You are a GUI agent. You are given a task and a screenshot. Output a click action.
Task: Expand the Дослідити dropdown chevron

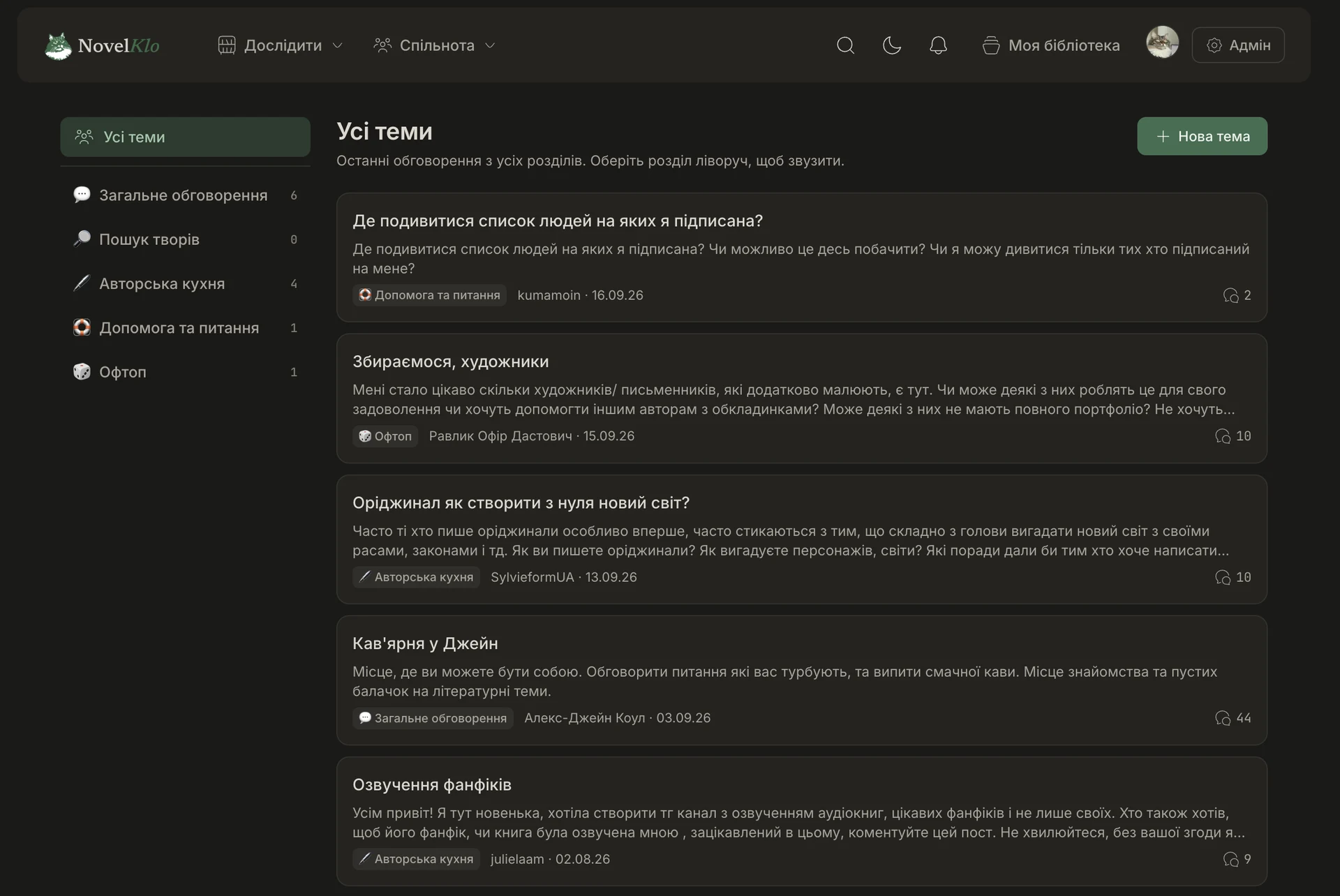[338, 45]
